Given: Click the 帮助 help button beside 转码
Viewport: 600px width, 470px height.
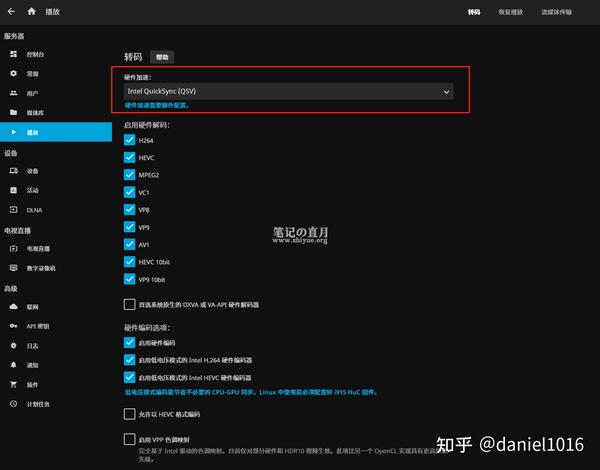Looking at the screenshot, I should (x=162, y=57).
